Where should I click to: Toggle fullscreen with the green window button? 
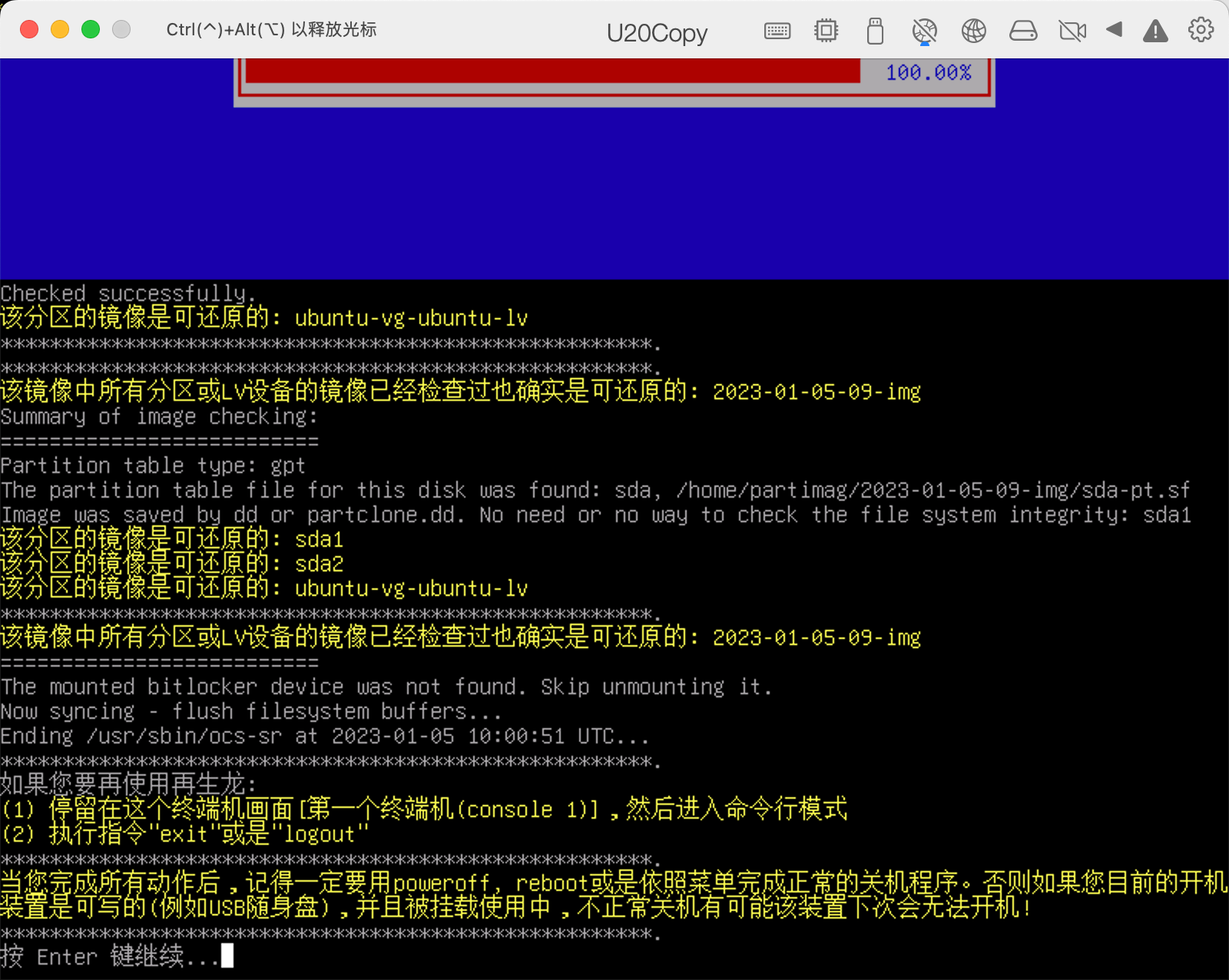(x=90, y=28)
